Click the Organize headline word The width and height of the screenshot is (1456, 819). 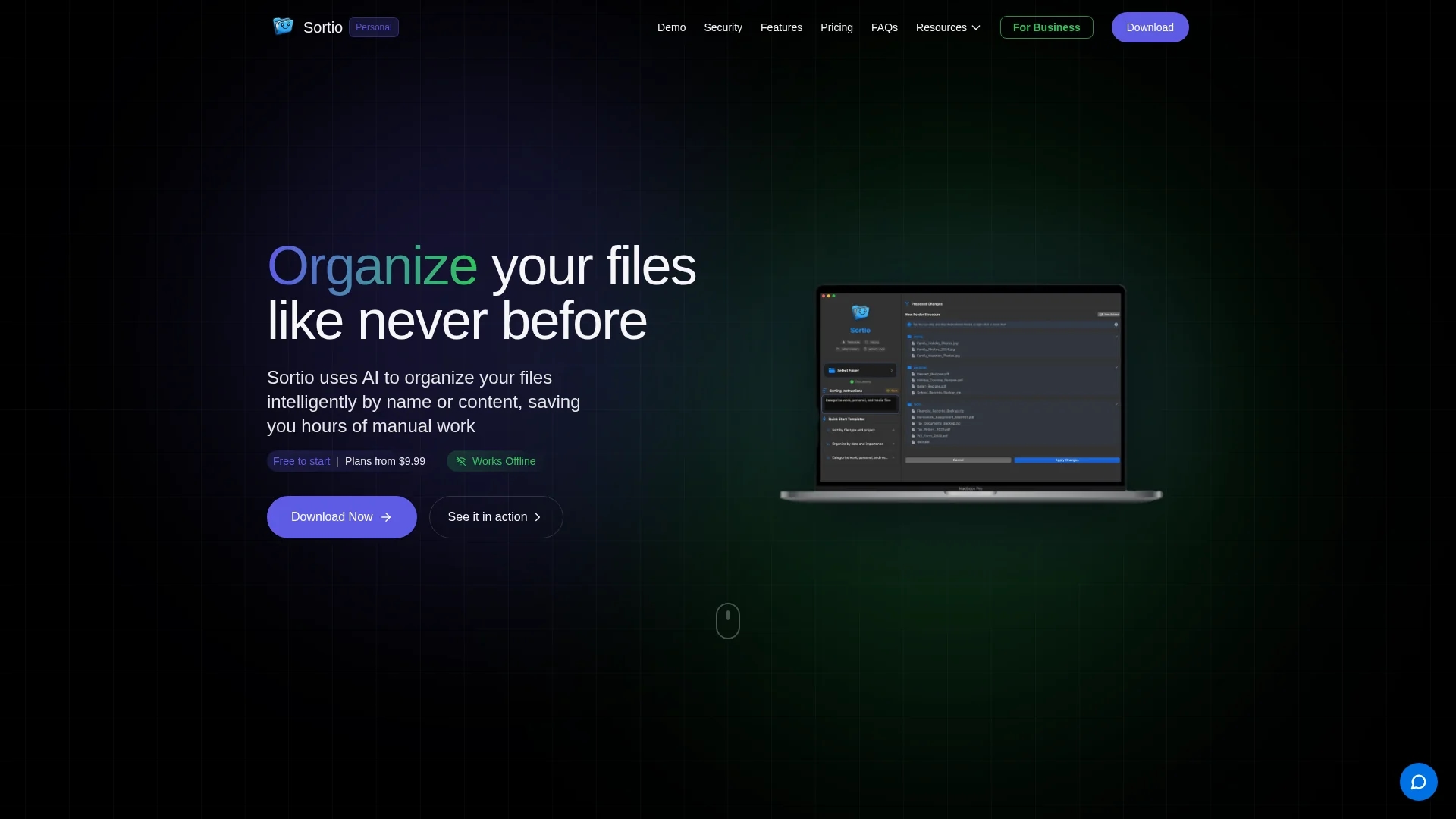[372, 266]
